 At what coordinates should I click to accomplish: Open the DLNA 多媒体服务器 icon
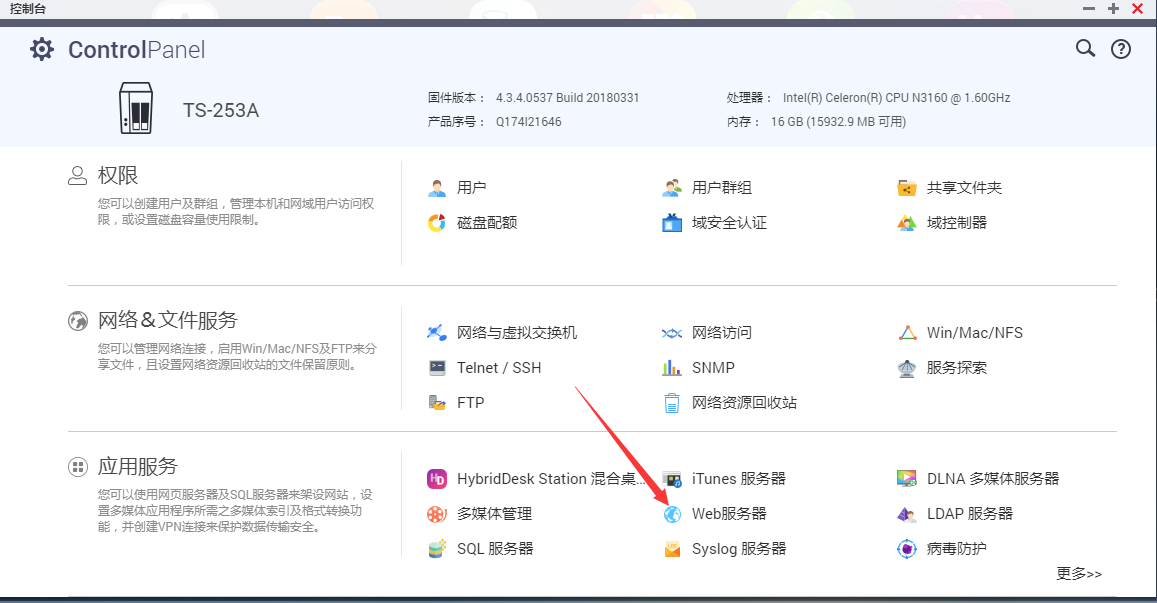pyautogui.click(x=907, y=479)
